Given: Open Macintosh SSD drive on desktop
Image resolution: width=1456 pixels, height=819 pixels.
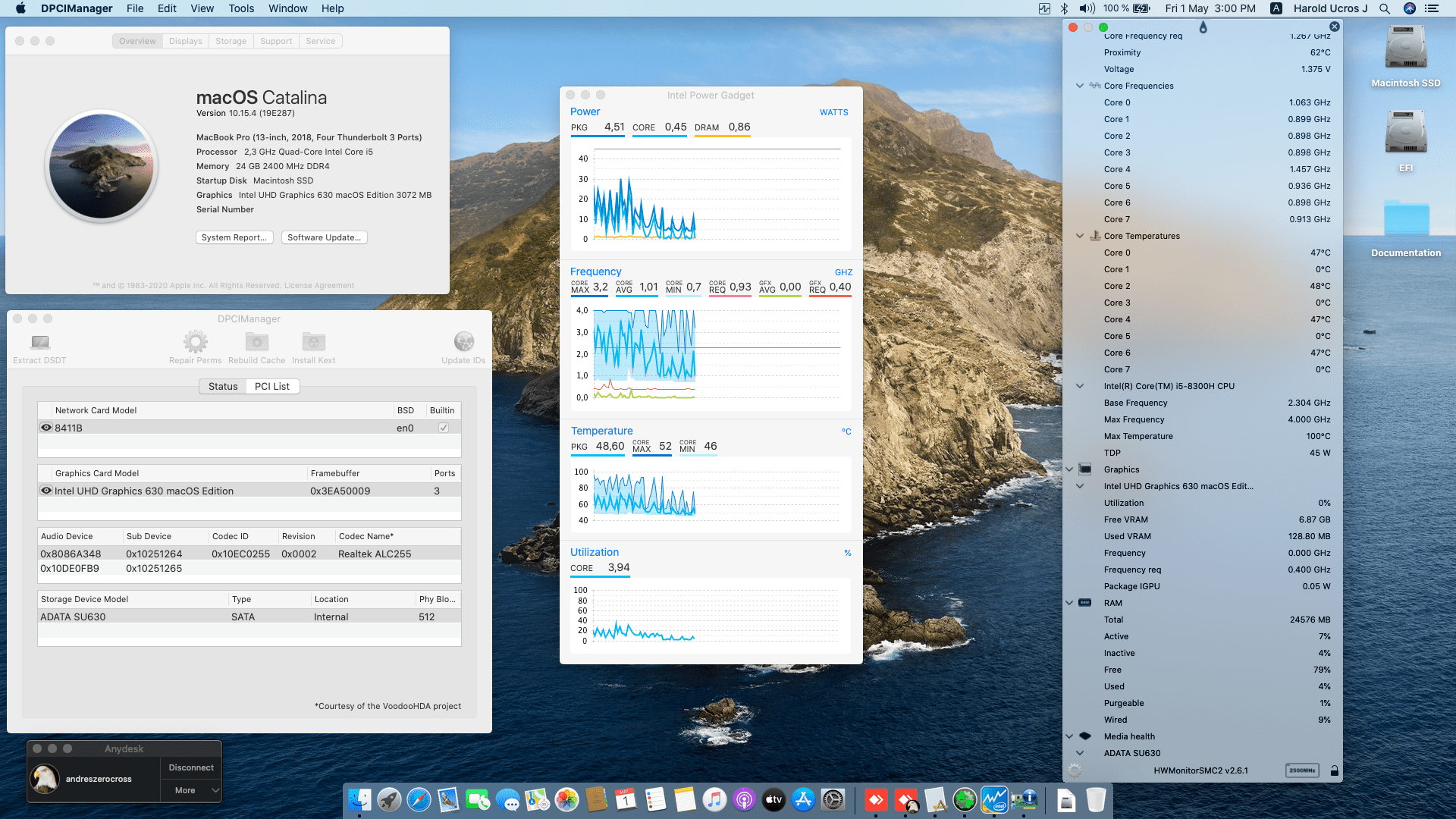Looking at the screenshot, I should click(1406, 48).
